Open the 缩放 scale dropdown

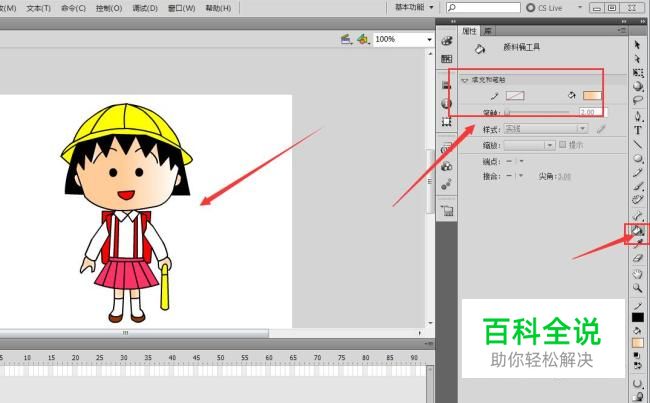click(529, 145)
